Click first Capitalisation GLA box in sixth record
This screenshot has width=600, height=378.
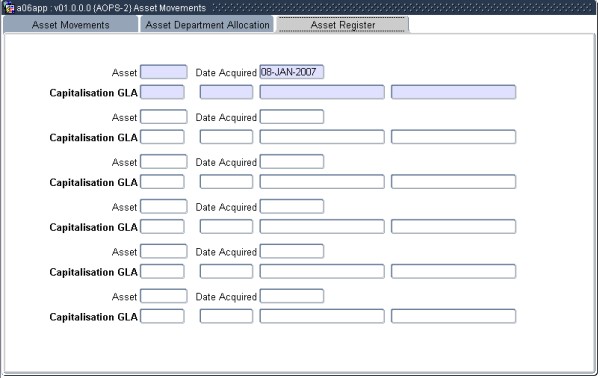[162, 316]
